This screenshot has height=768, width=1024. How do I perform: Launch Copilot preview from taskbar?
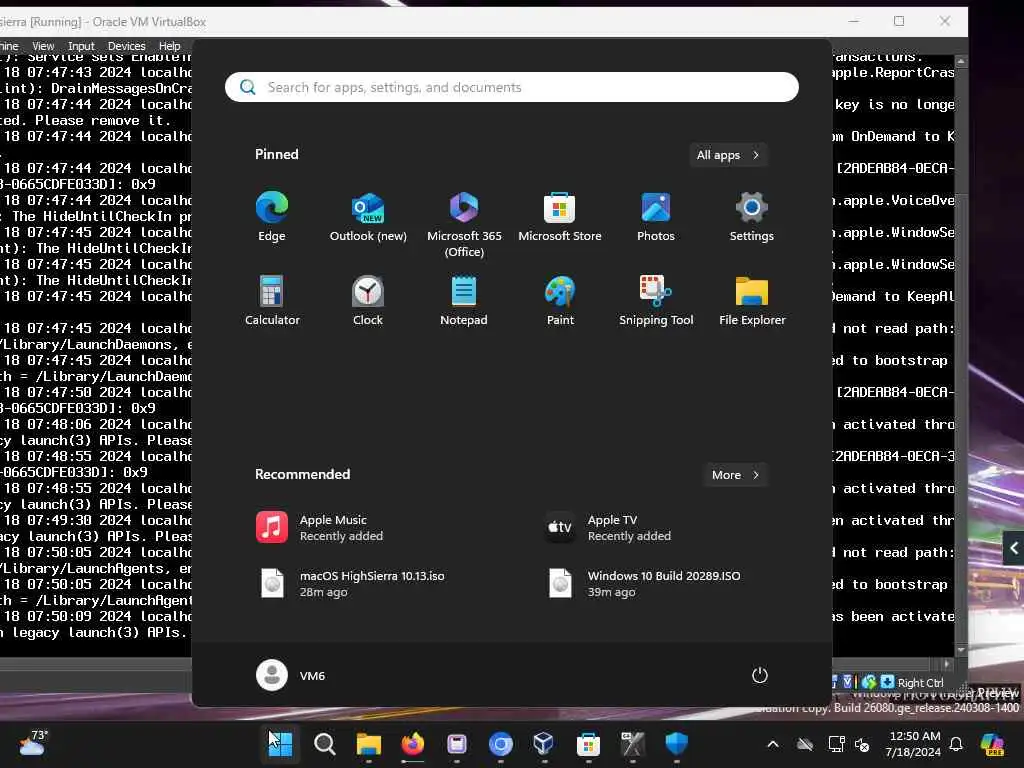click(x=993, y=744)
